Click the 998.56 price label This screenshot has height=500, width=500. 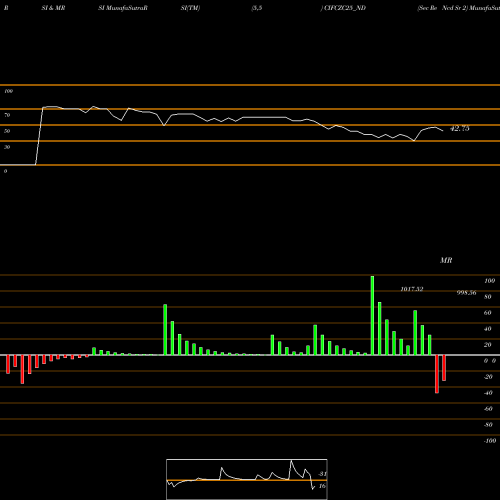pos(466,293)
